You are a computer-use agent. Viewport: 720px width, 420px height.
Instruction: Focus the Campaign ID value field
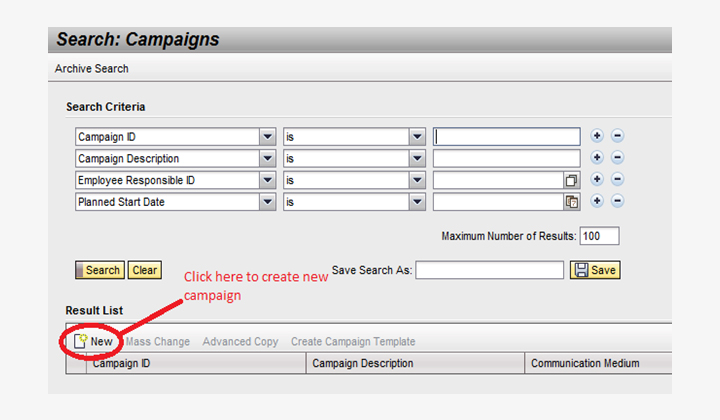tap(507, 137)
